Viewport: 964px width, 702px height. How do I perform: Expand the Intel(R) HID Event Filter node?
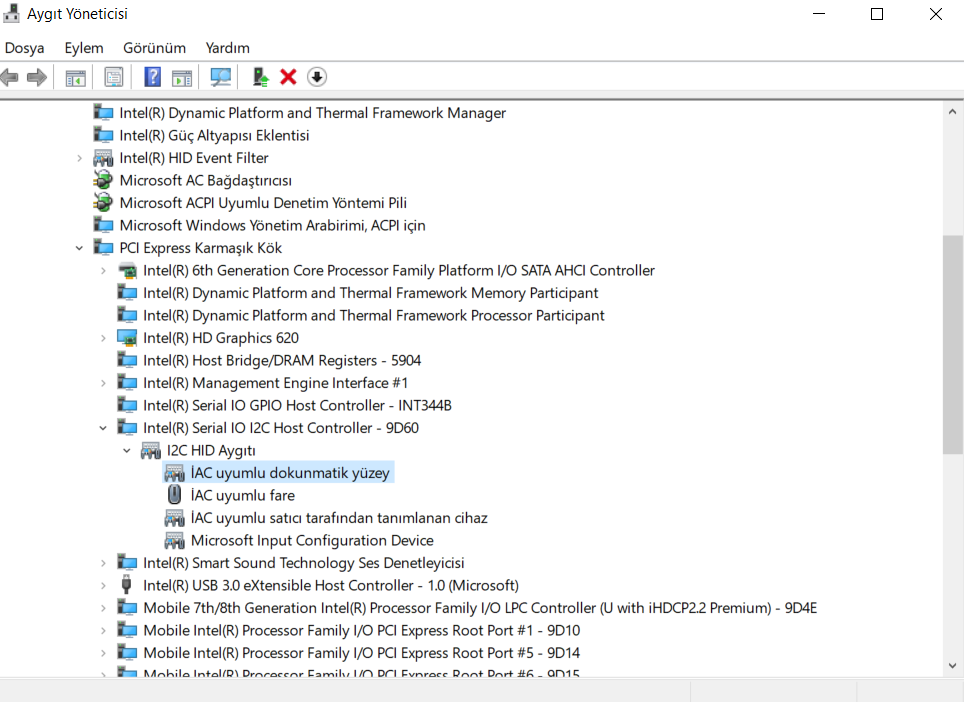79,158
